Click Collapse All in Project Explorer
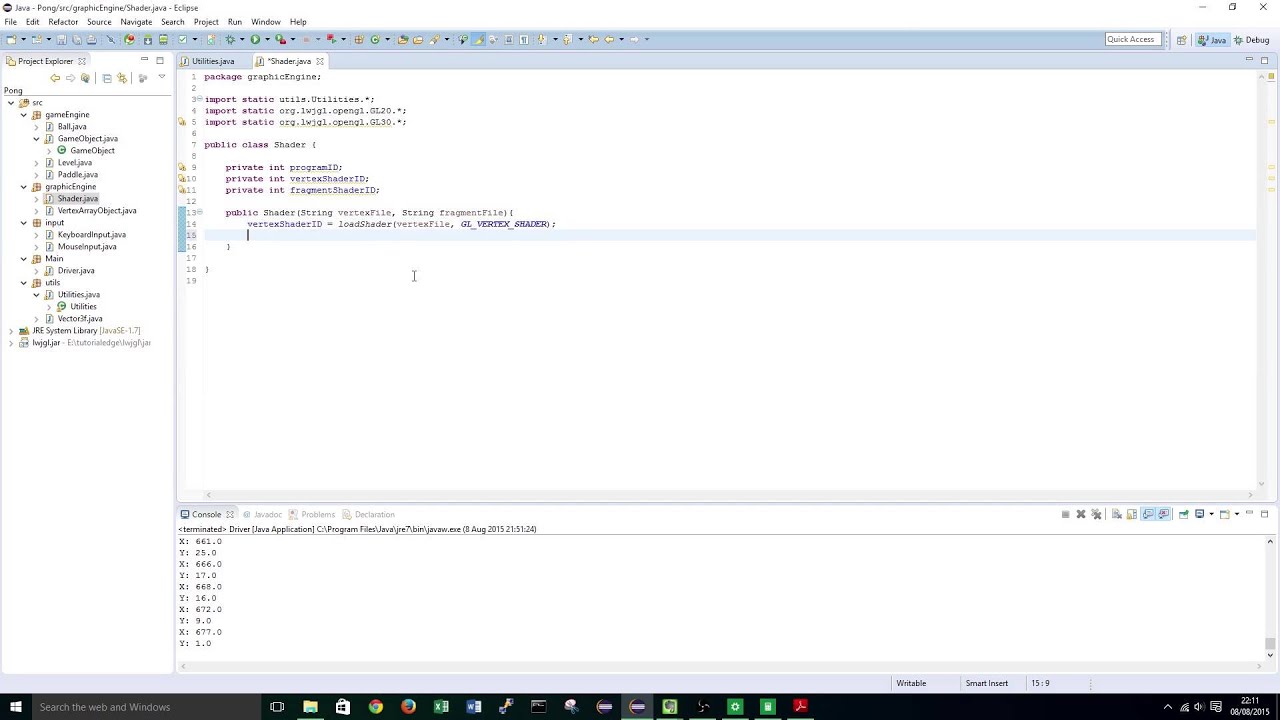The height and width of the screenshot is (720, 1280). [x=107, y=78]
